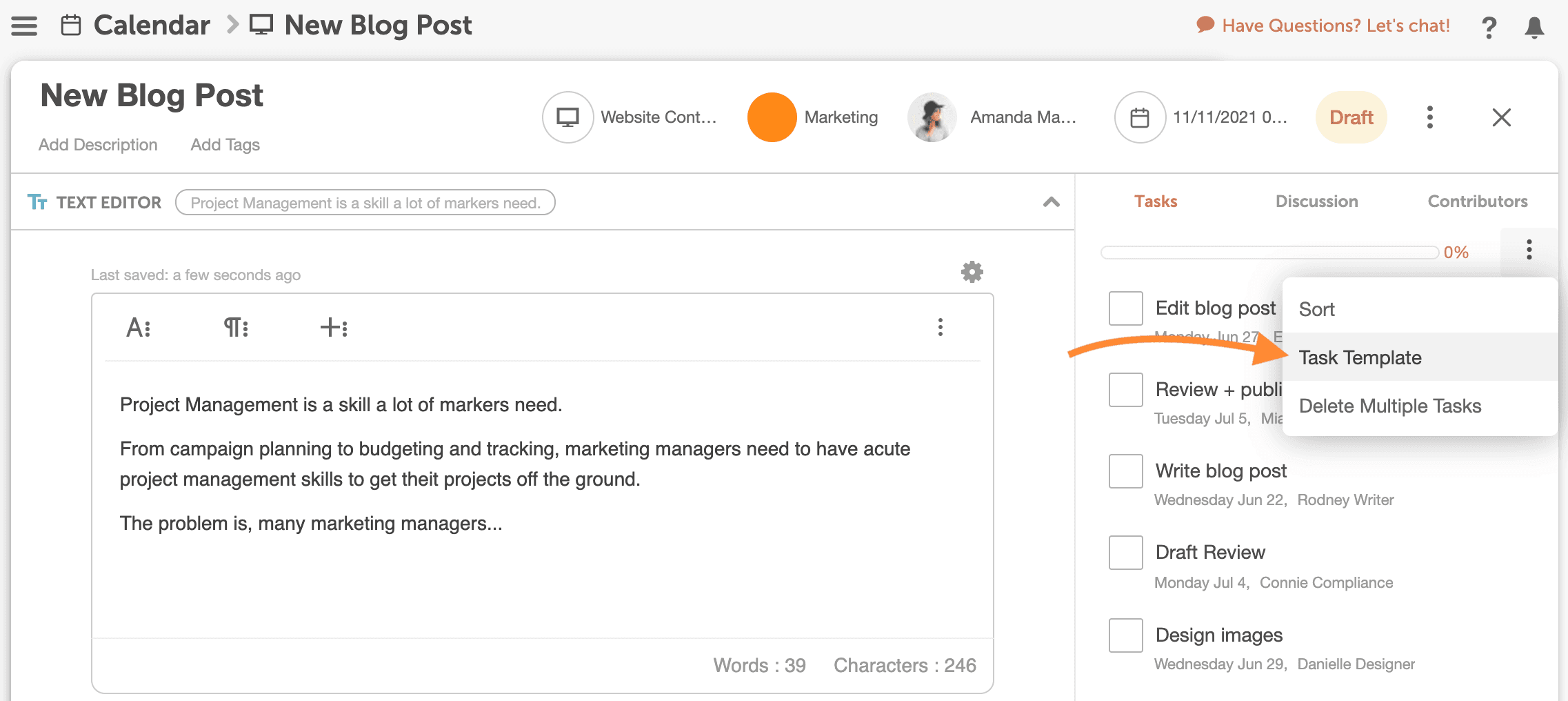Click the Design images task title
The image size is (1568, 701).
(1218, 635)
